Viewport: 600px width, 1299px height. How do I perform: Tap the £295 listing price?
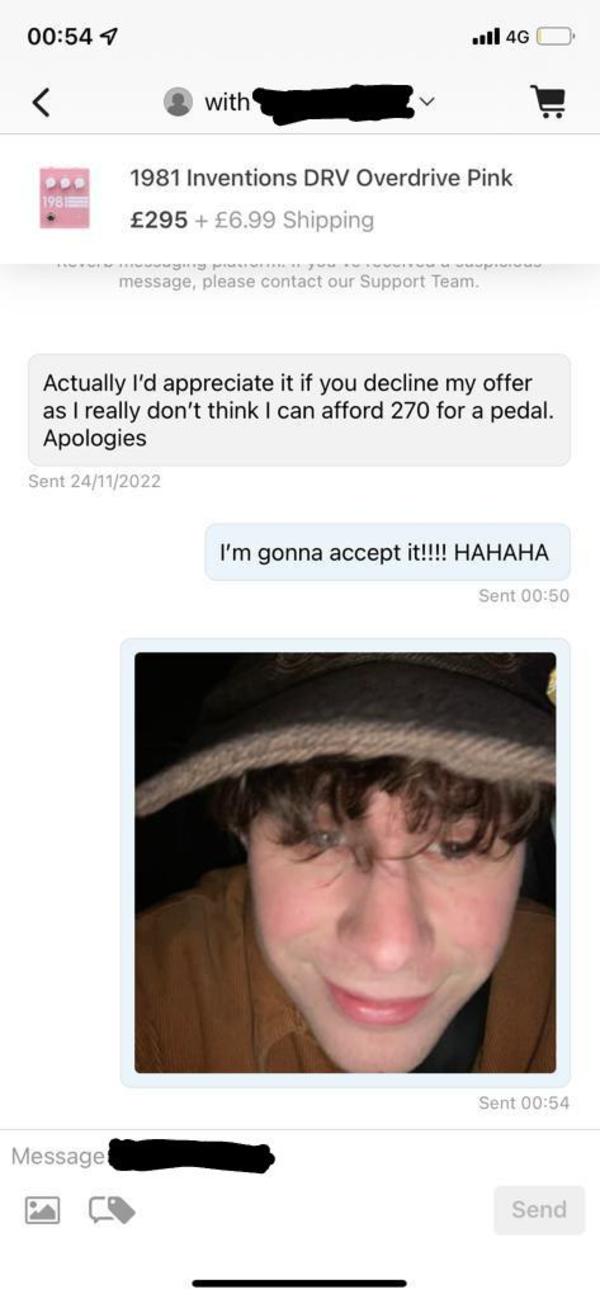159,220
